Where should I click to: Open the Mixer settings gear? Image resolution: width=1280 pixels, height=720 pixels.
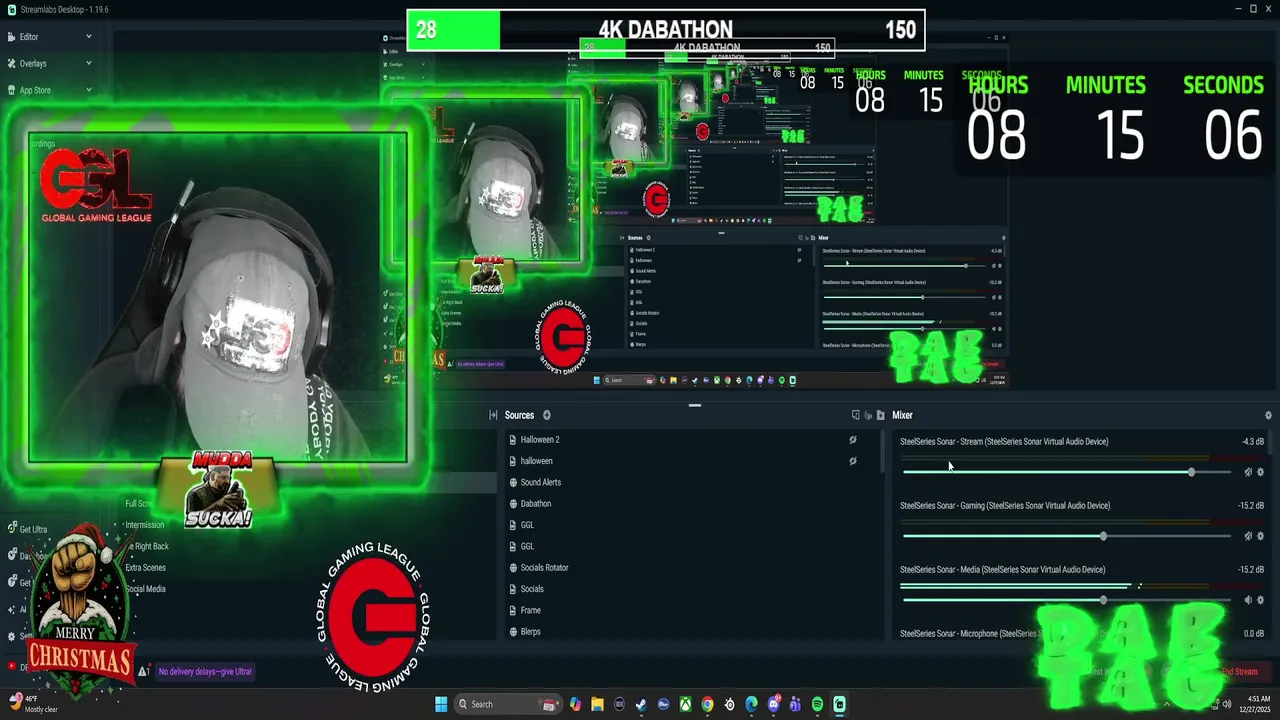pyautogui.click(x=1268, y=415)
